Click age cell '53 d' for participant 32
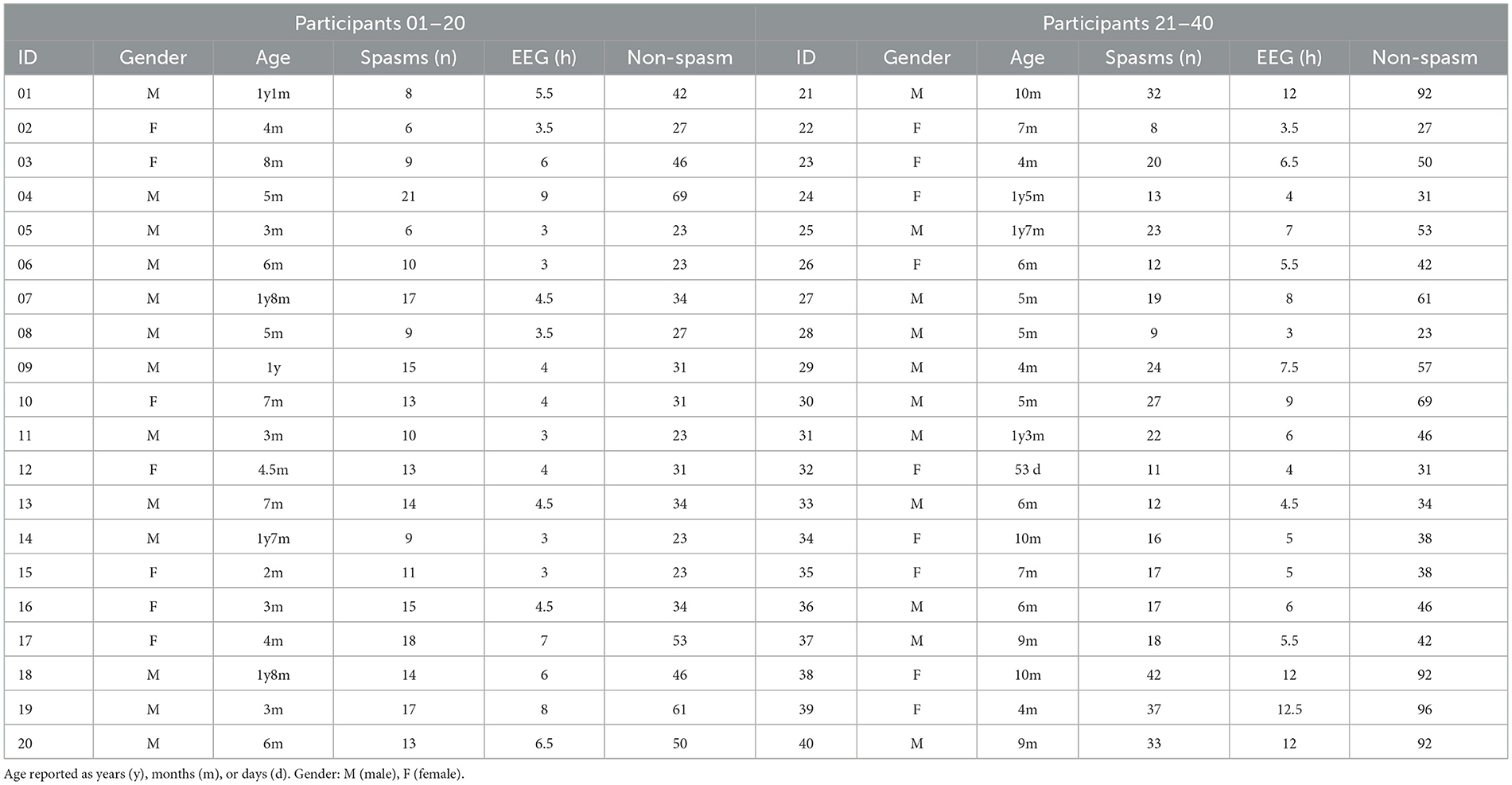This screenshot has width=1512, height=785. click(1027, 470)
